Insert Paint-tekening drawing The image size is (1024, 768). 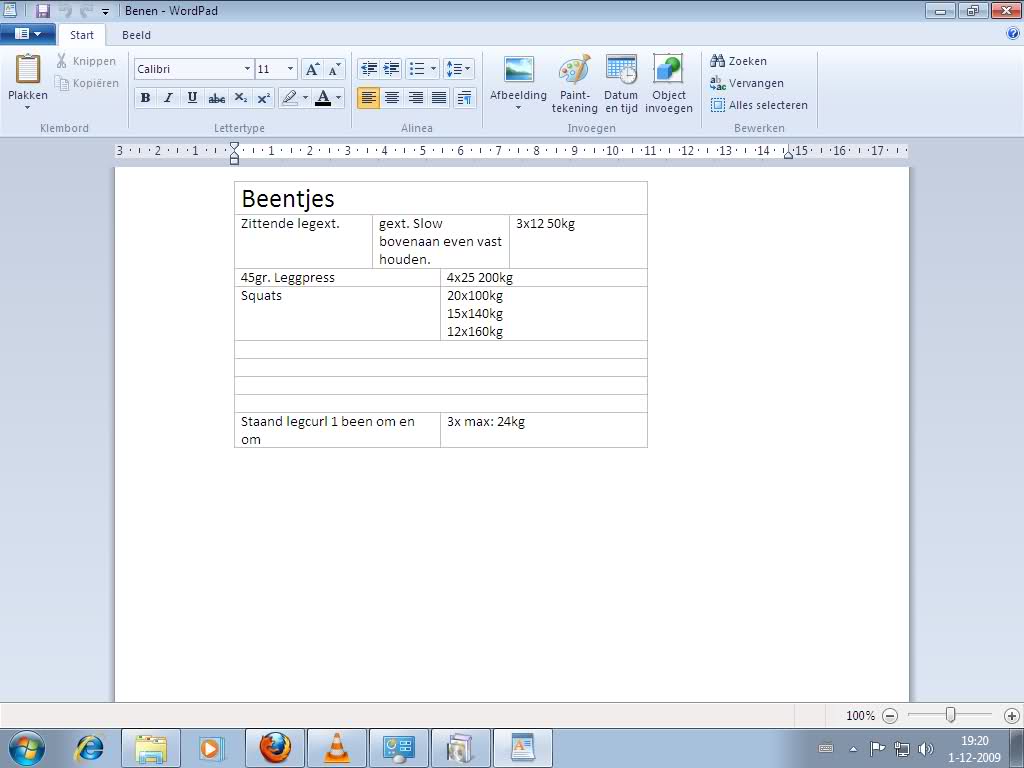click(574, 84)
